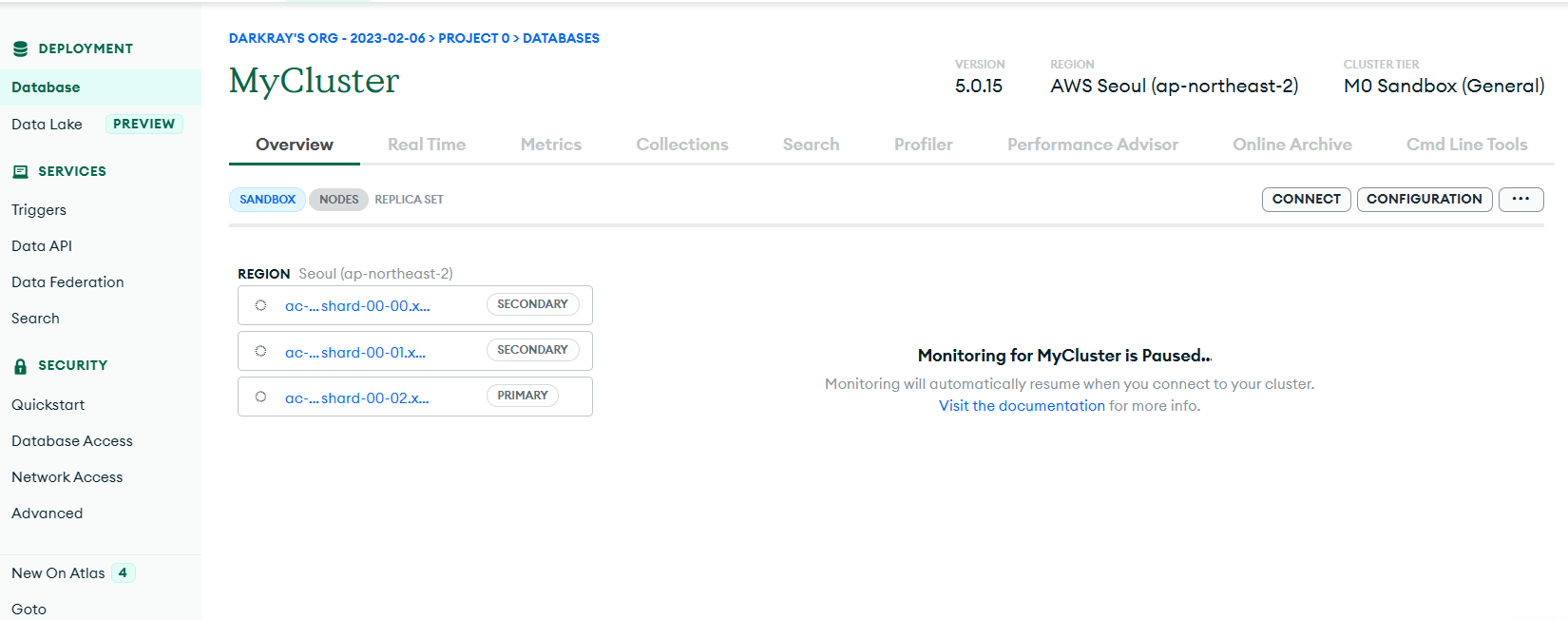The image size is (1568, 620).
Task: Click the New On Atlas count badge 4
Action: pos(123,572)
